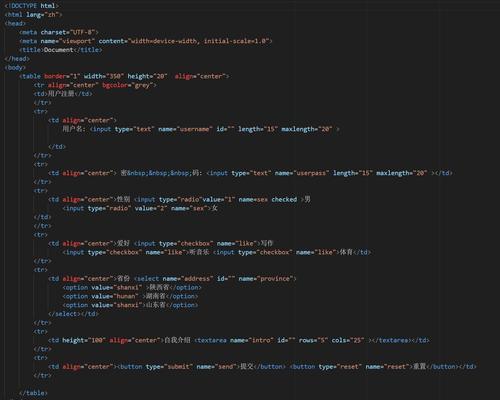Click the bgcolor grey attribute
This screenshot has width=500, height=400.
128,85
